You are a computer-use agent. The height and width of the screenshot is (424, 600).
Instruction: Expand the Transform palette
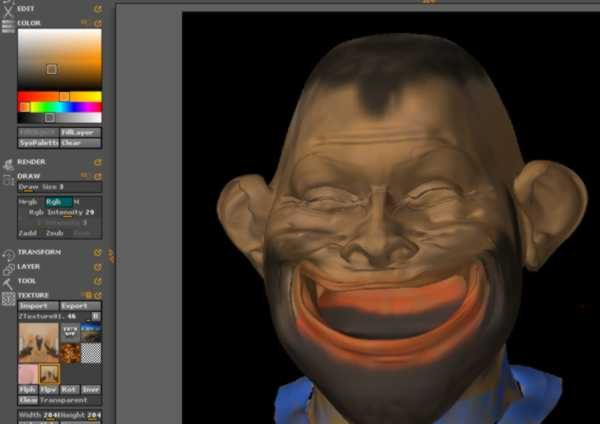click(x=38, y=253)
